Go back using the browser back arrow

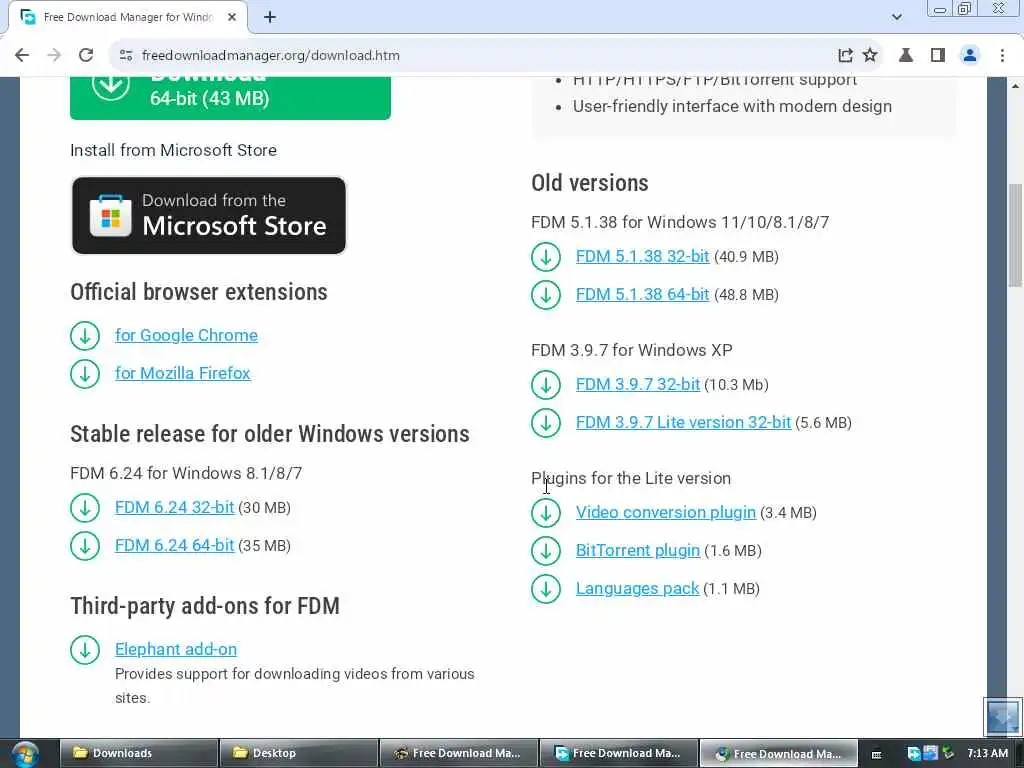tap(22, 55)
